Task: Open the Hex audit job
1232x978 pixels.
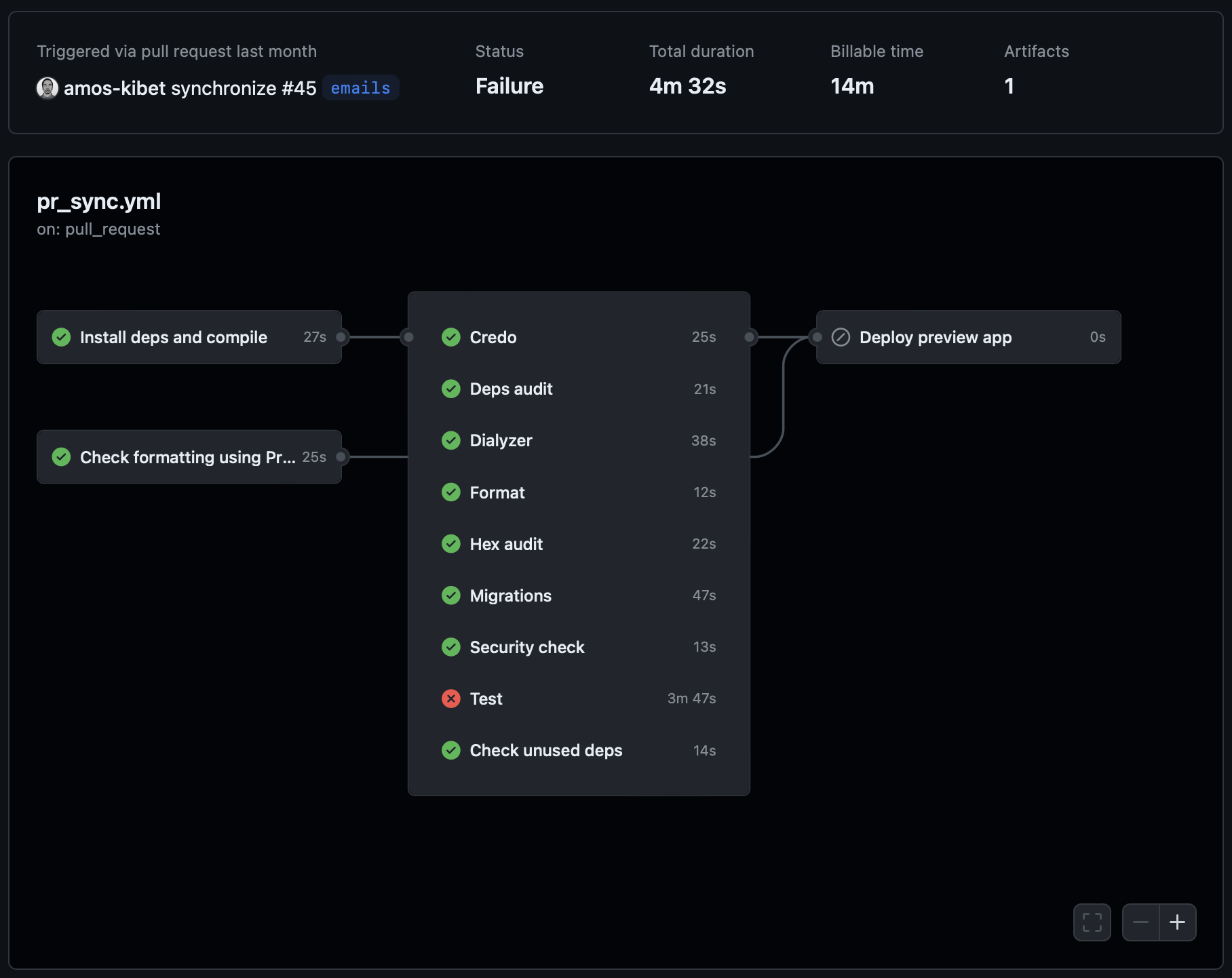Action: coord(506,544)
